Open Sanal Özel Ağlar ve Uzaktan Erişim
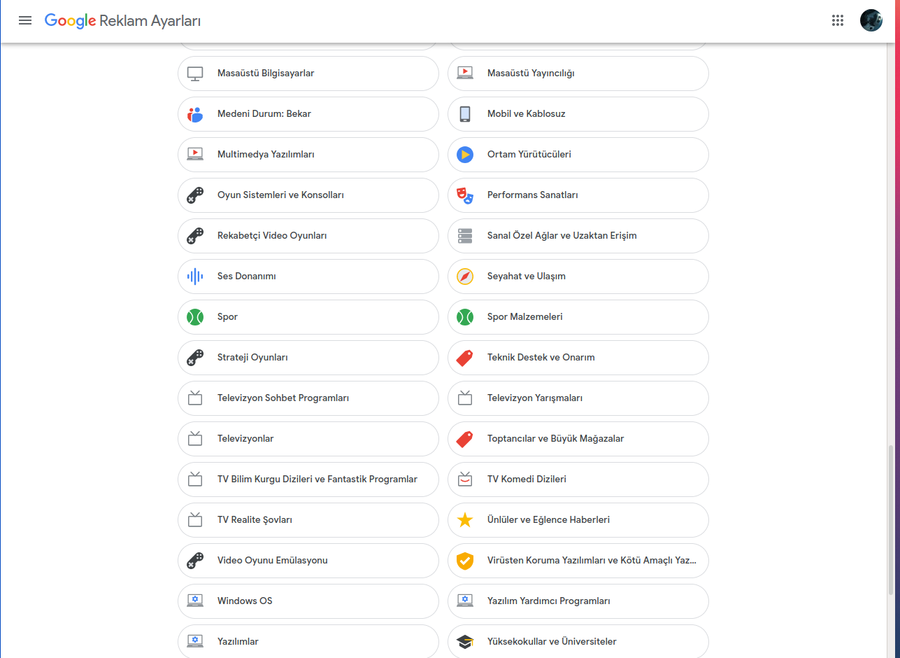 tap(578, 236)
